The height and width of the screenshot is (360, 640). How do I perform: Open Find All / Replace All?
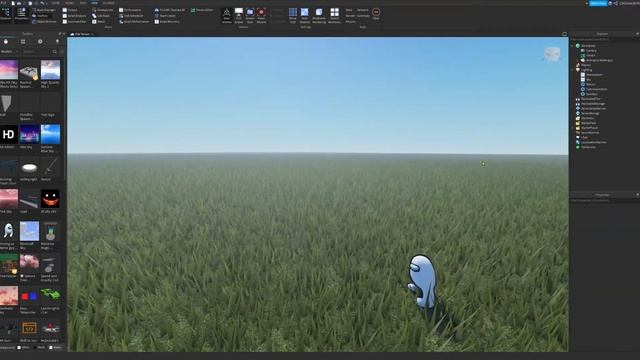tap(169, 10)
